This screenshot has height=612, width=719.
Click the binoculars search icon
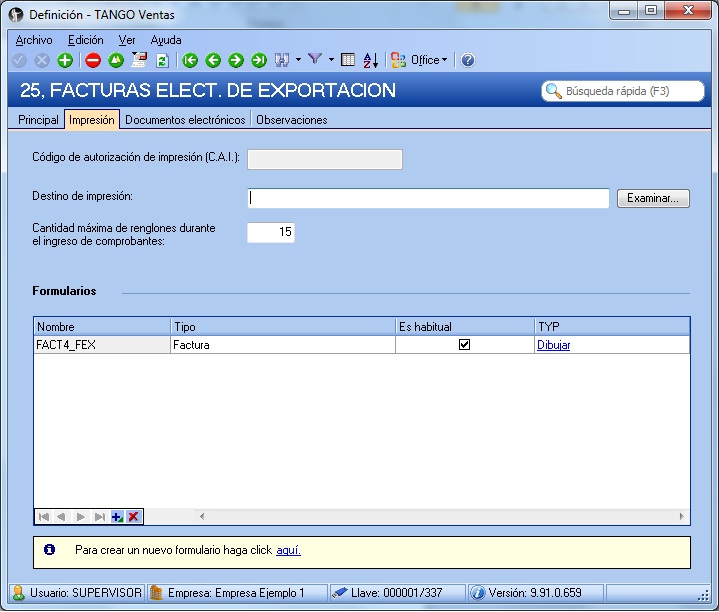pos(282,60)
